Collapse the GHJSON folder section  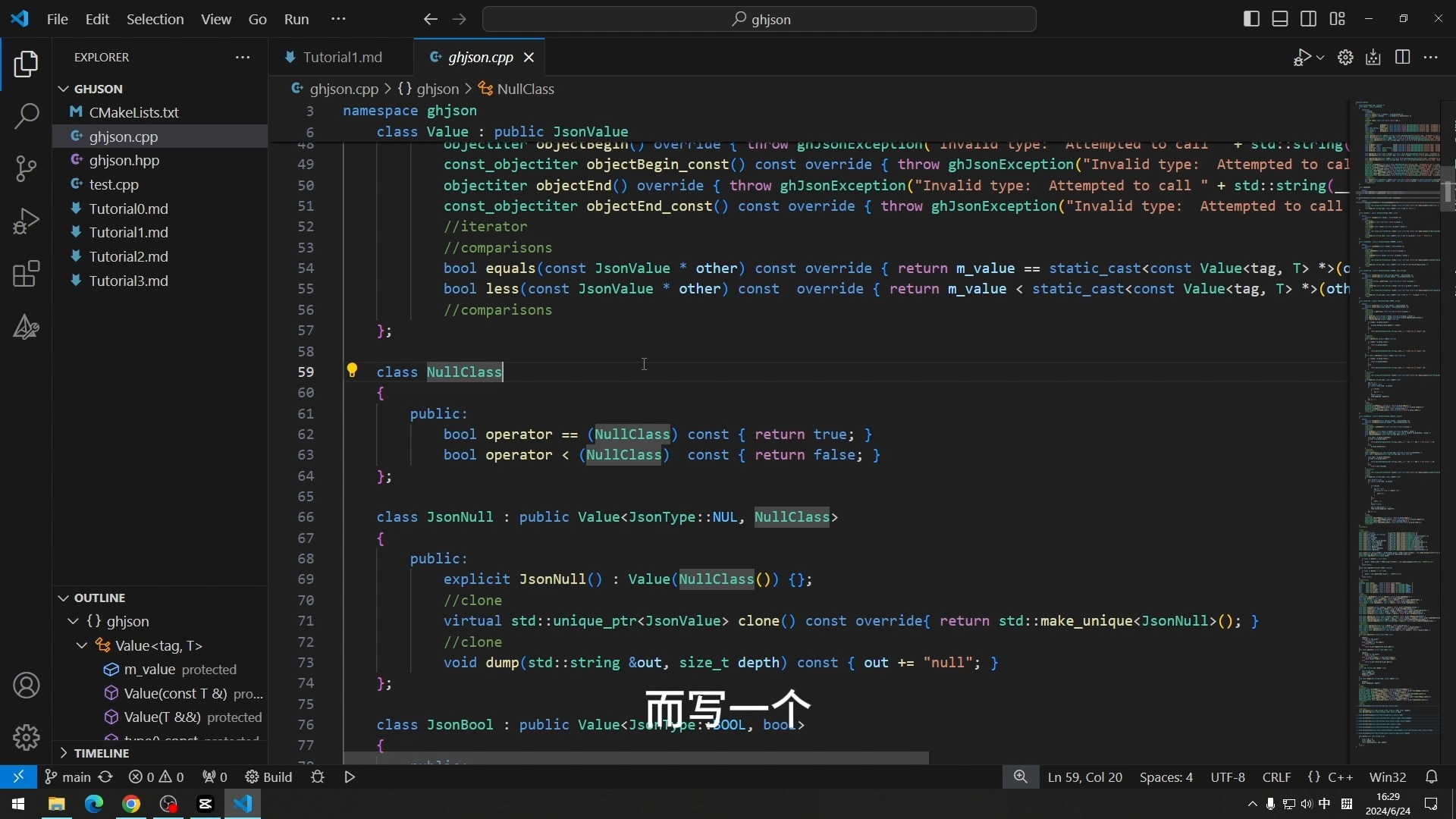(64, 89)
